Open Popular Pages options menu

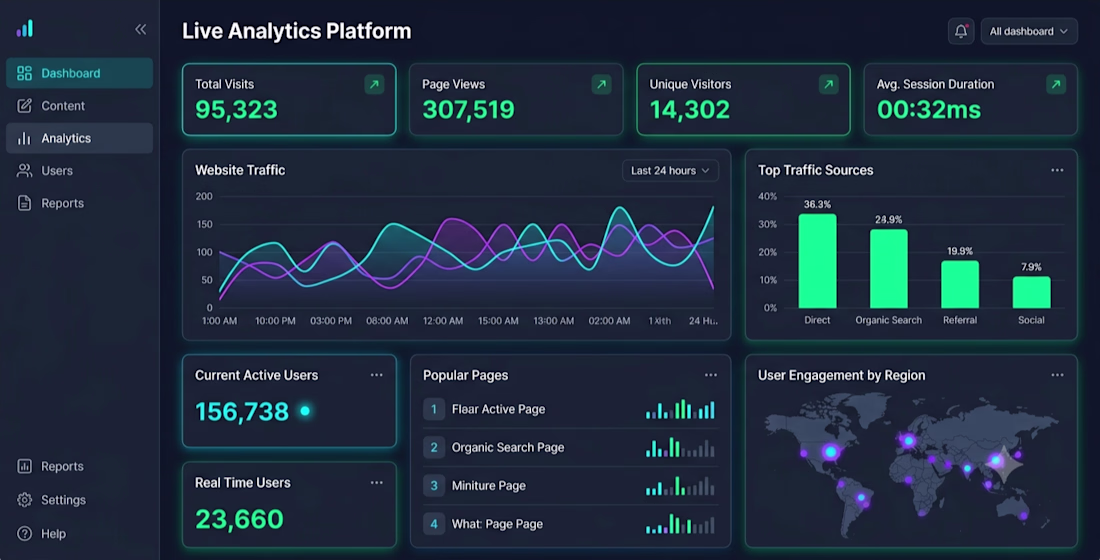pos(711,375)
